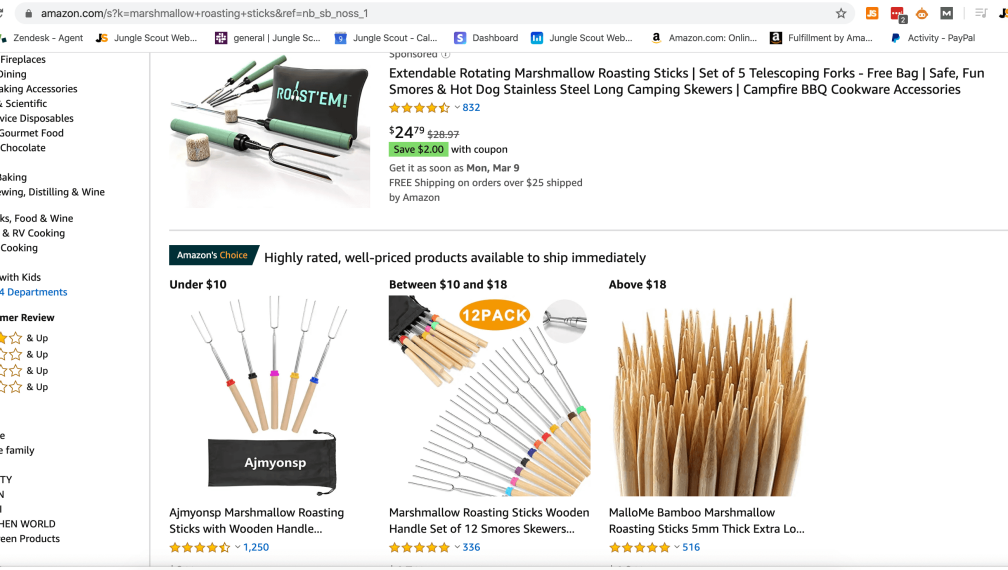The height and width of the screenshot is (570, 1008).
Task: Click the red extension icon with badge 2
Action: point(897,13)
